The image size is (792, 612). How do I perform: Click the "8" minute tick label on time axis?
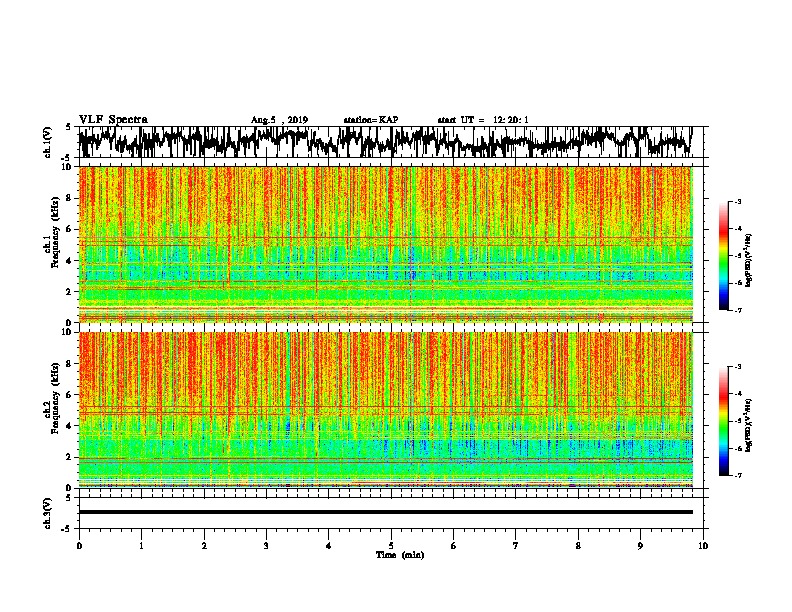pyautogui.click(x=578, y=546)
